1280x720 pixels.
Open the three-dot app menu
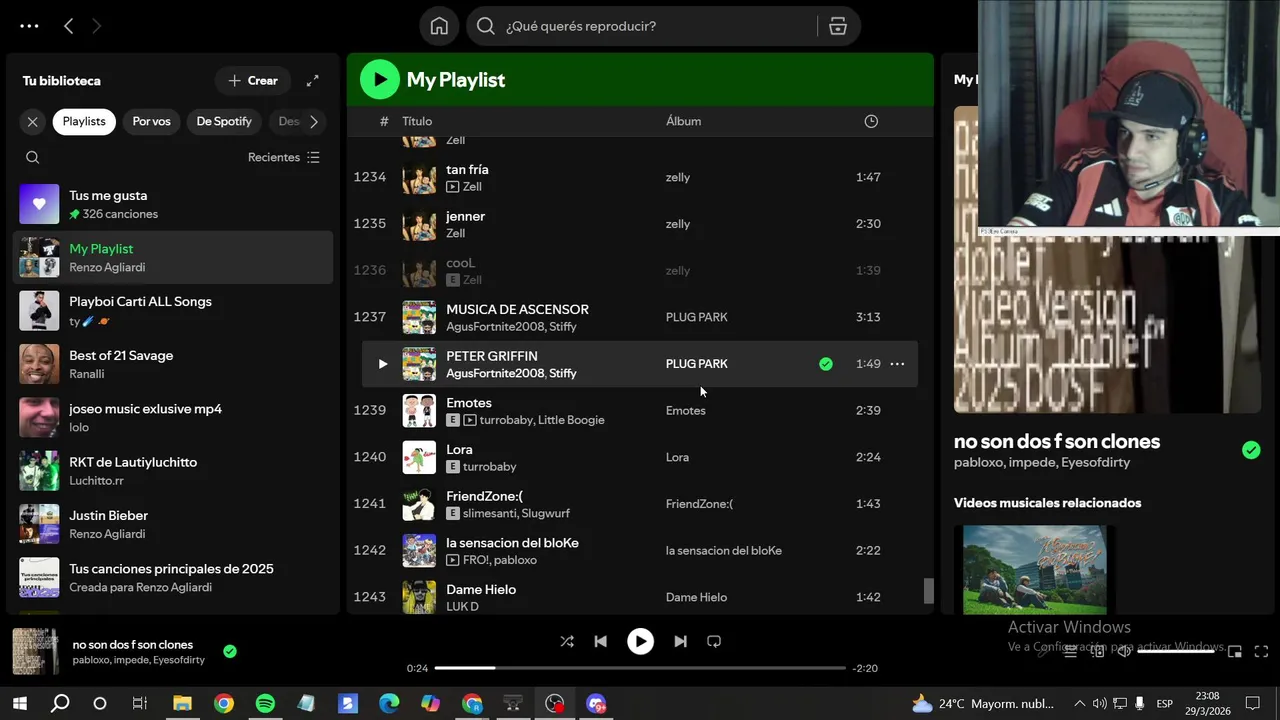pyautogui.click(x=29, y=26)
